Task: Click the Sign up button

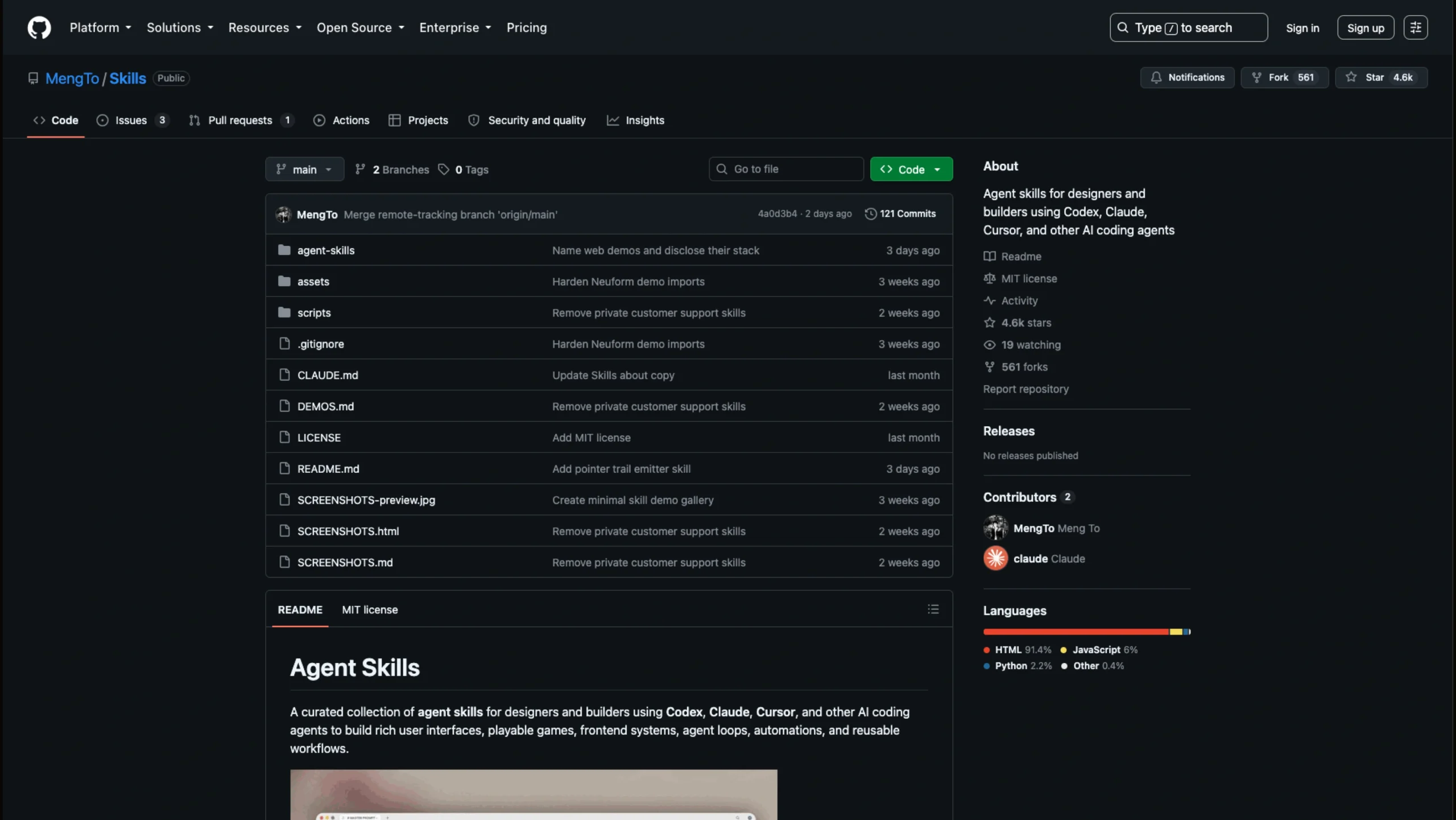Action: [x=1366, y=28]
